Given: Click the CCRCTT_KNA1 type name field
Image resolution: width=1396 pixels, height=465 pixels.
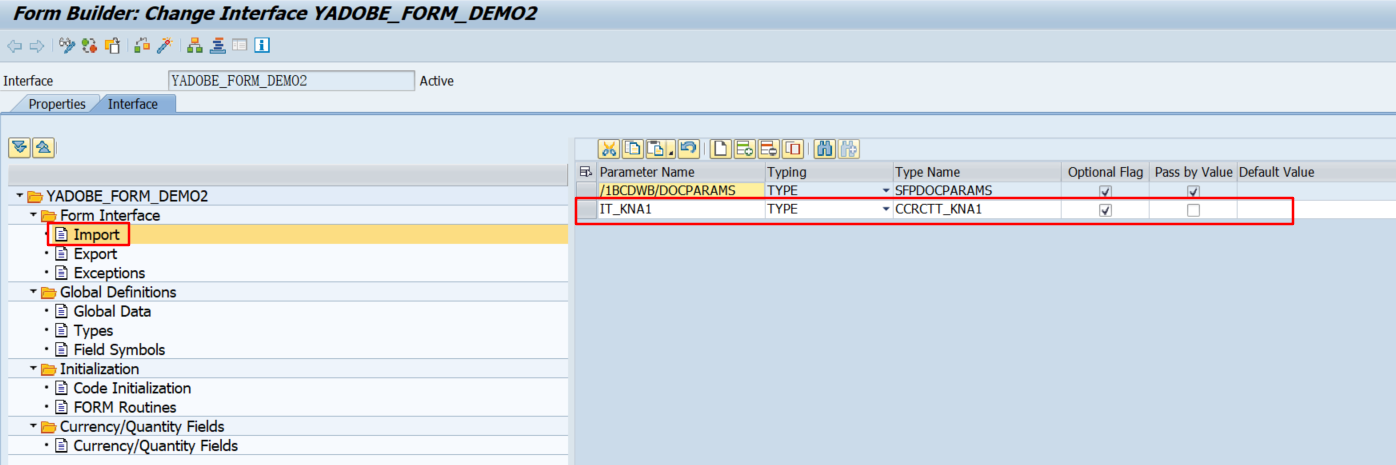Looking at the screenshot, I should (975, 210).
